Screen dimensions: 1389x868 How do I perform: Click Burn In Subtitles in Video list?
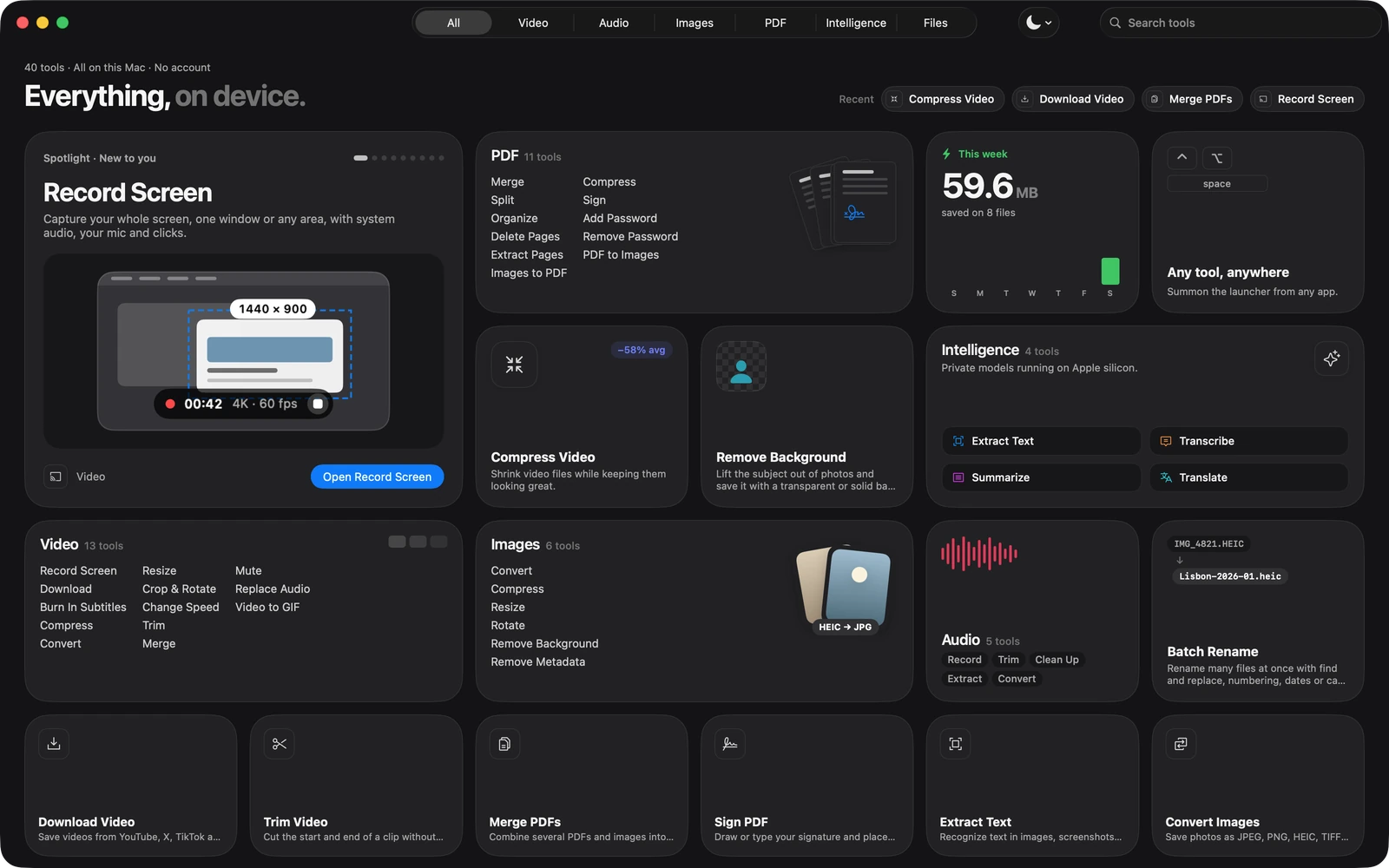point(83,607)
